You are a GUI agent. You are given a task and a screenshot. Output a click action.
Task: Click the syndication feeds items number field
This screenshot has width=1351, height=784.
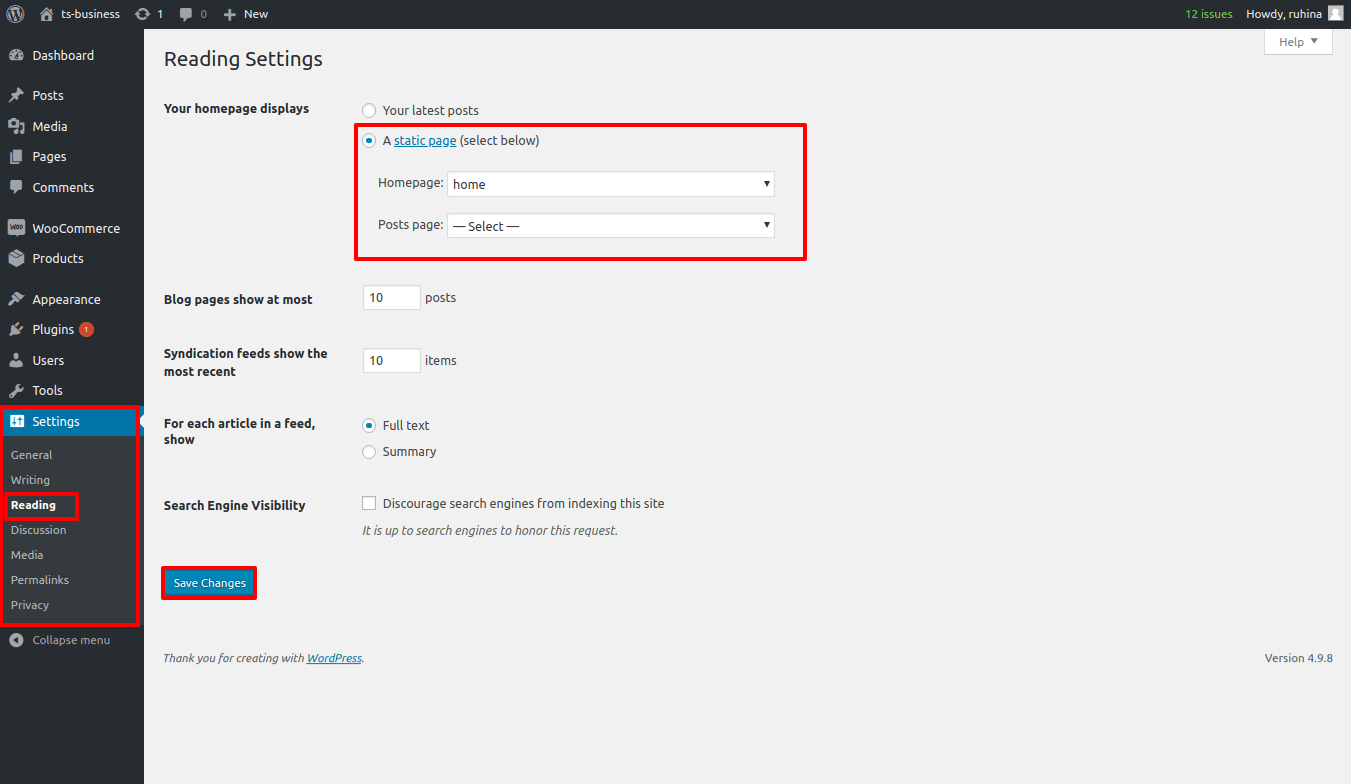(x=391, y=361)
